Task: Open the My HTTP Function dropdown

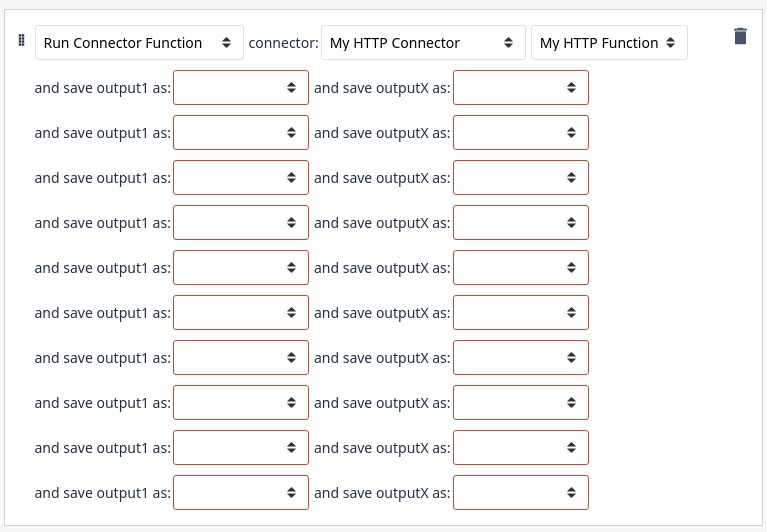Action: [609, 43]
